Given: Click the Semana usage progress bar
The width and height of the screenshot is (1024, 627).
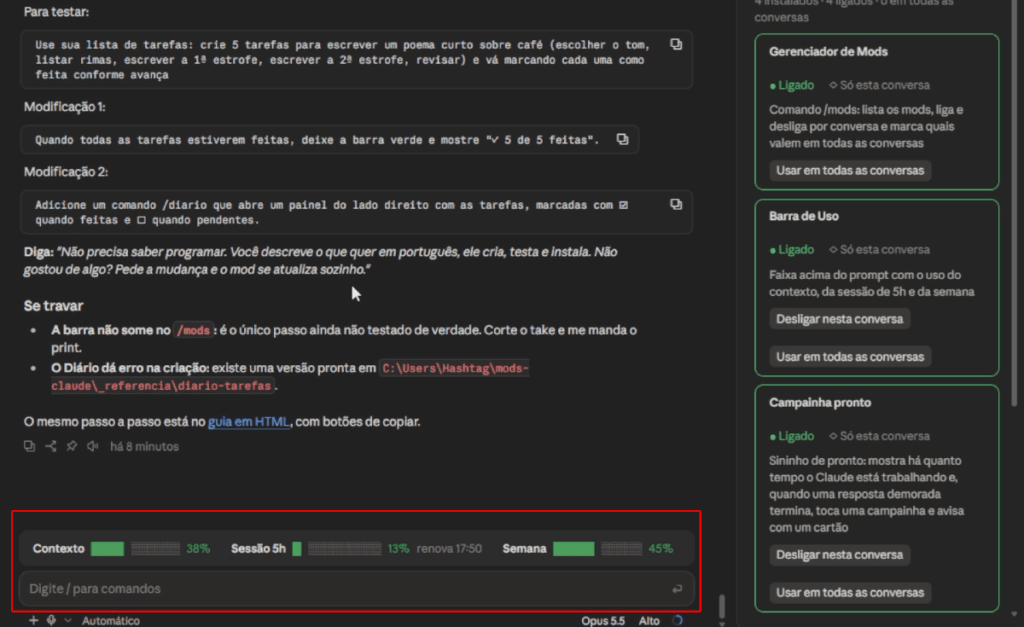Looking at the screenshot, I should [x=598, y=549].
